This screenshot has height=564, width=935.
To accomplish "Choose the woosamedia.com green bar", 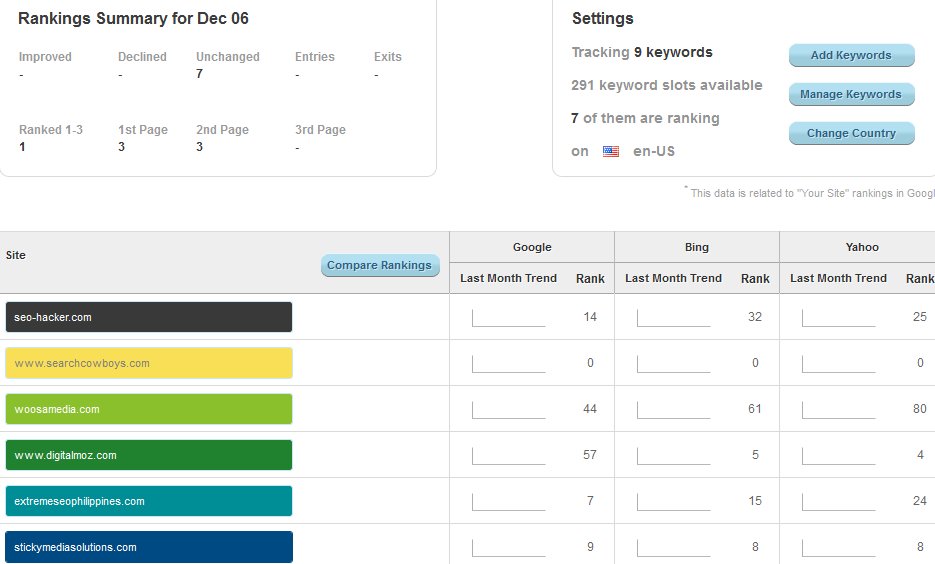I will [x=149, y=409].
